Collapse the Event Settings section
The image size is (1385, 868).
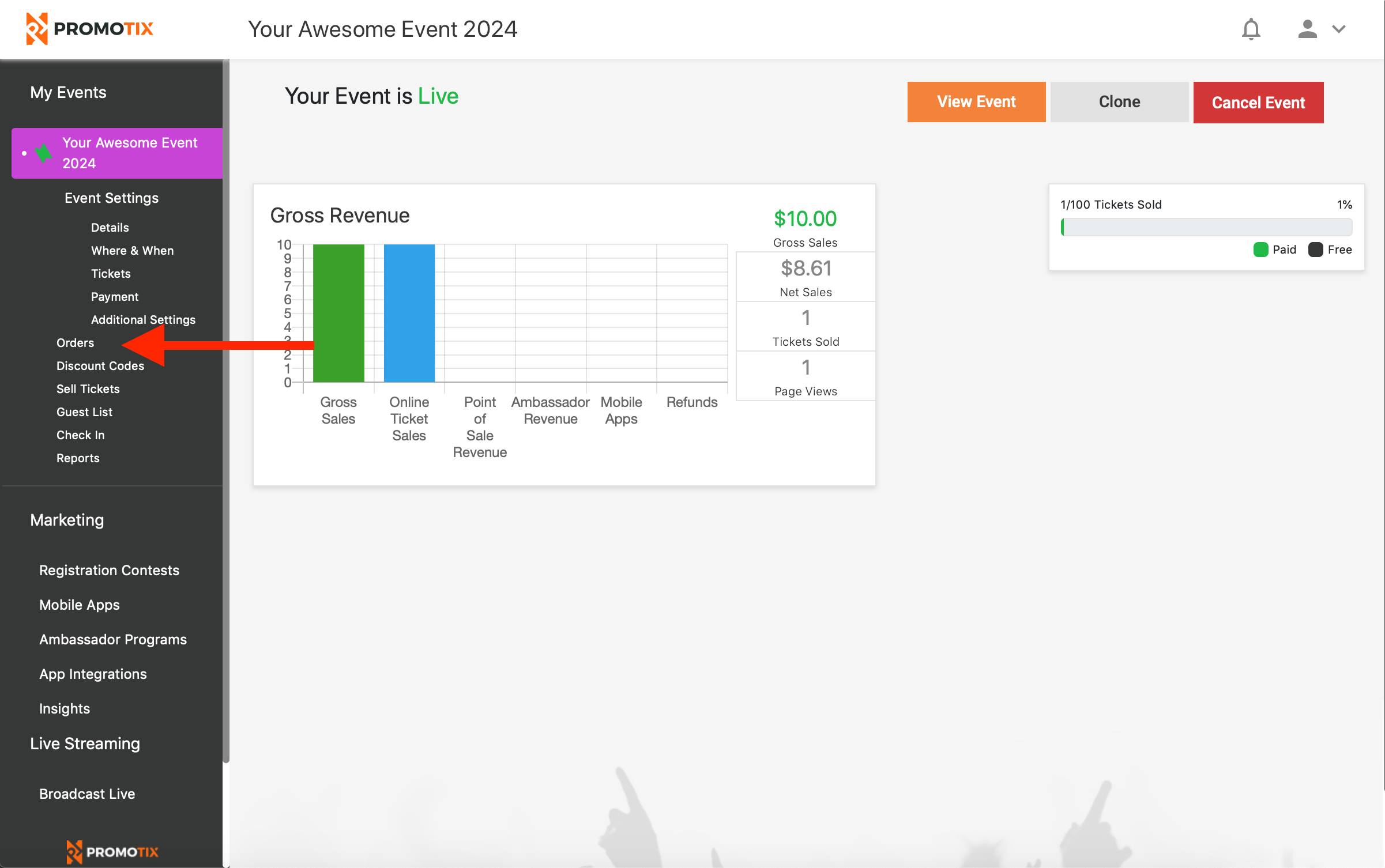pyautogui.click(x=111, y=198)
